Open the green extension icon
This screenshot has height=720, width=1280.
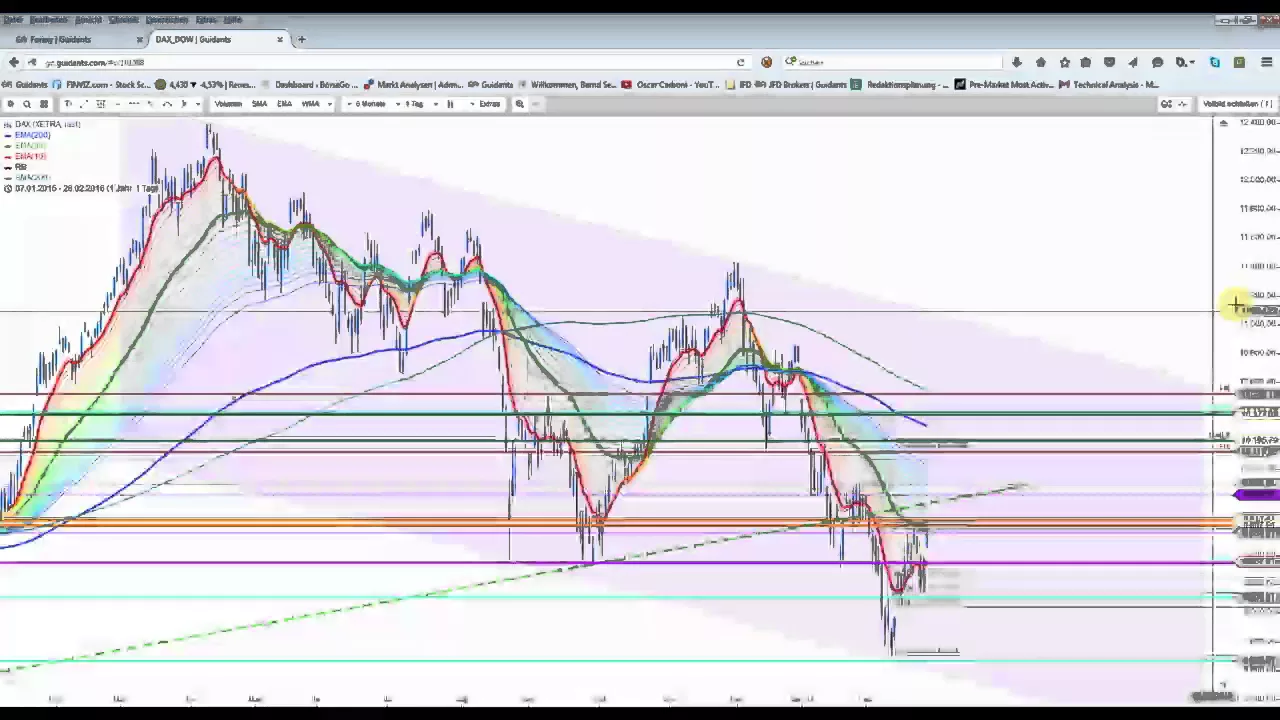[1239, 62]
